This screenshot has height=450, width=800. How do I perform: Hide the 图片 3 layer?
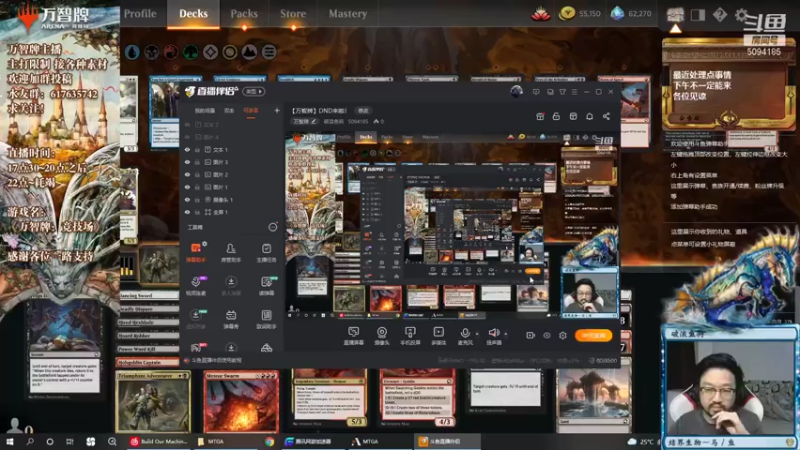tap(187, 162)
